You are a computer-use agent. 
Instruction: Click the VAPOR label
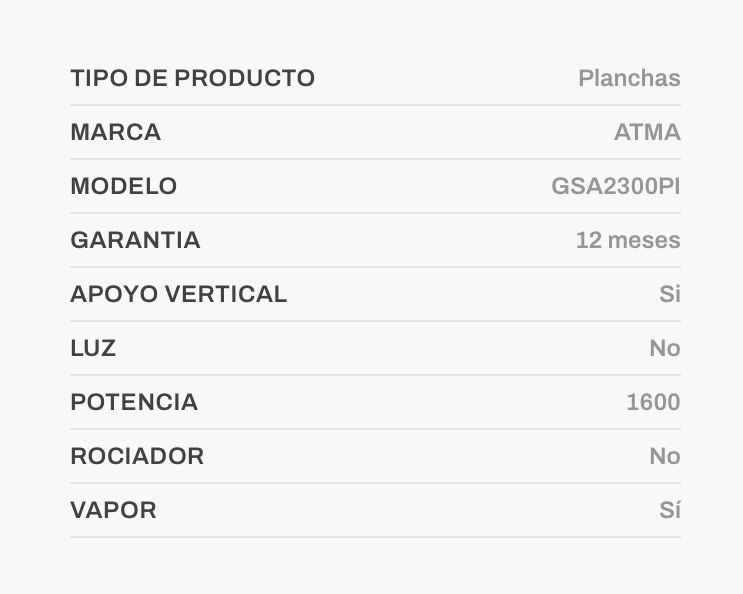[114, 510]
